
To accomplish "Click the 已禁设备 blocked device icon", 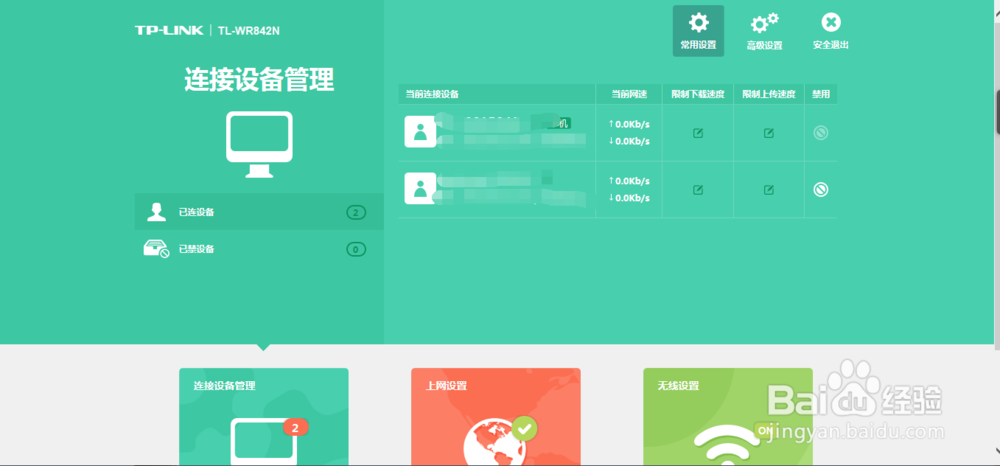I will [156, 249].
